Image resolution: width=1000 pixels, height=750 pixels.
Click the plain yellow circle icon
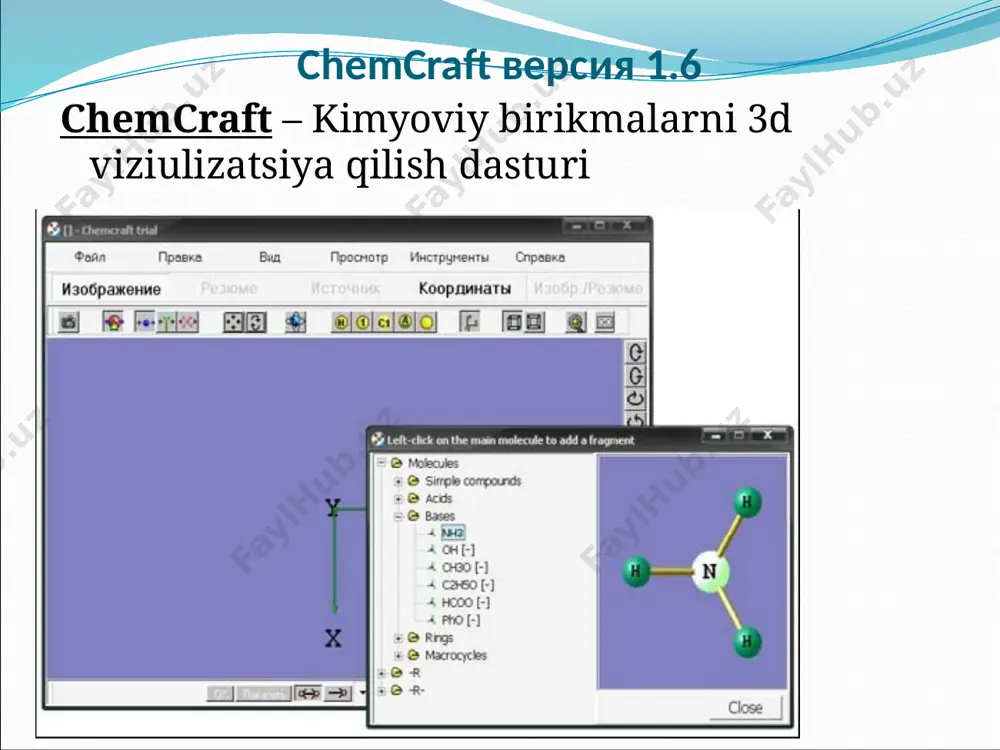[x=427, y=323]
